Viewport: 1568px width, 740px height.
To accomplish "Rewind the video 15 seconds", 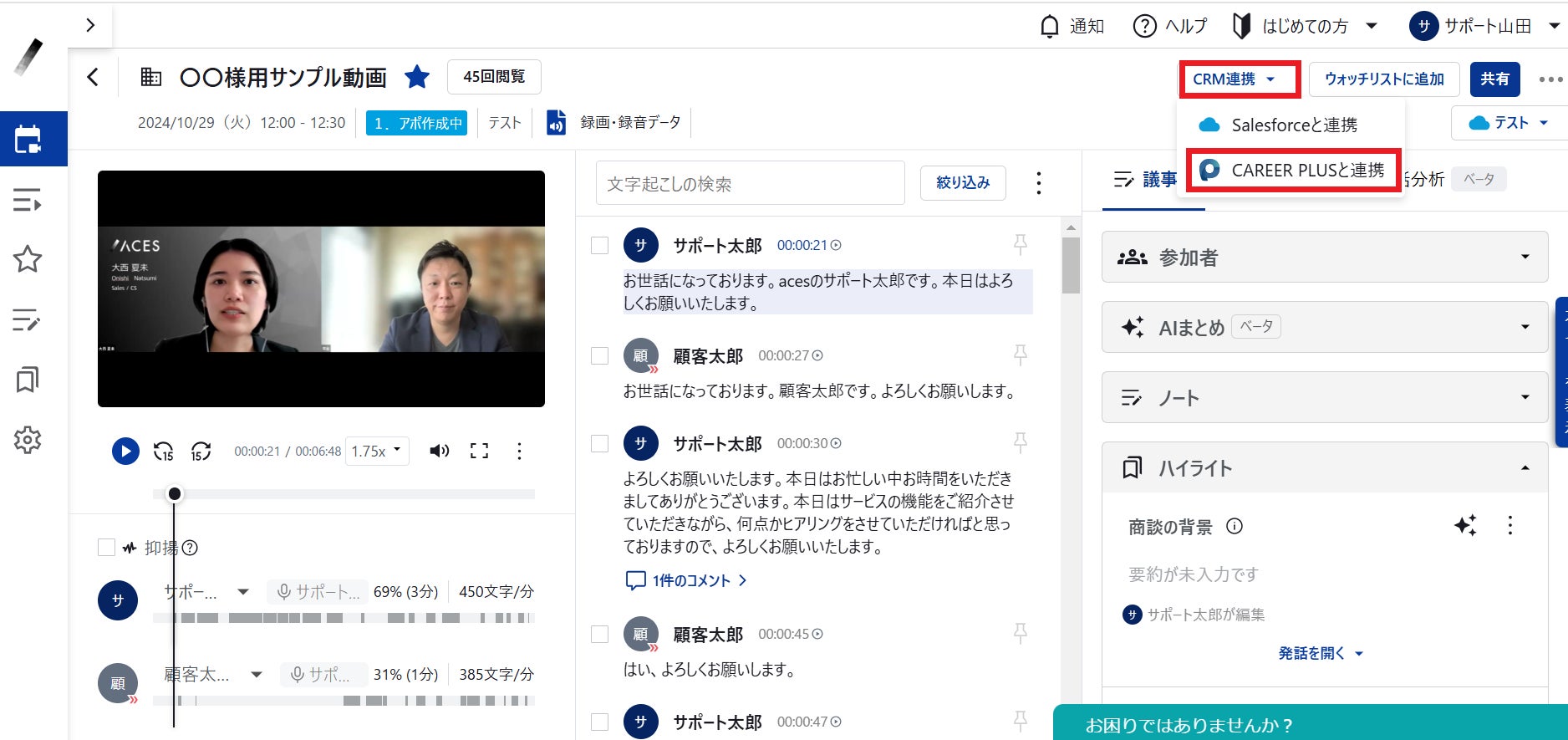I will coord(164,452).
